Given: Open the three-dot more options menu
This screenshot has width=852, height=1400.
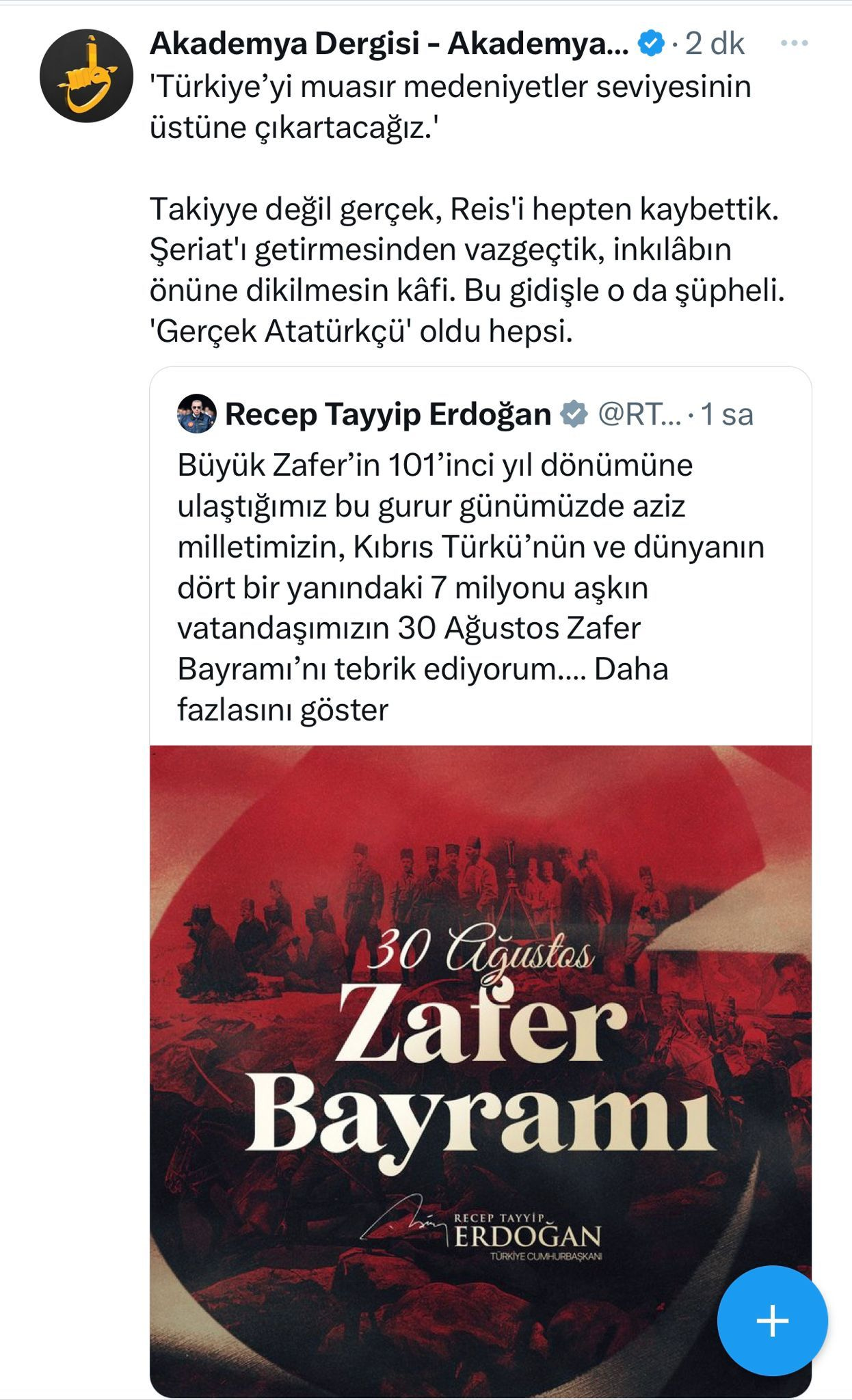Looking at the screenshot, I should pos(794,44).
